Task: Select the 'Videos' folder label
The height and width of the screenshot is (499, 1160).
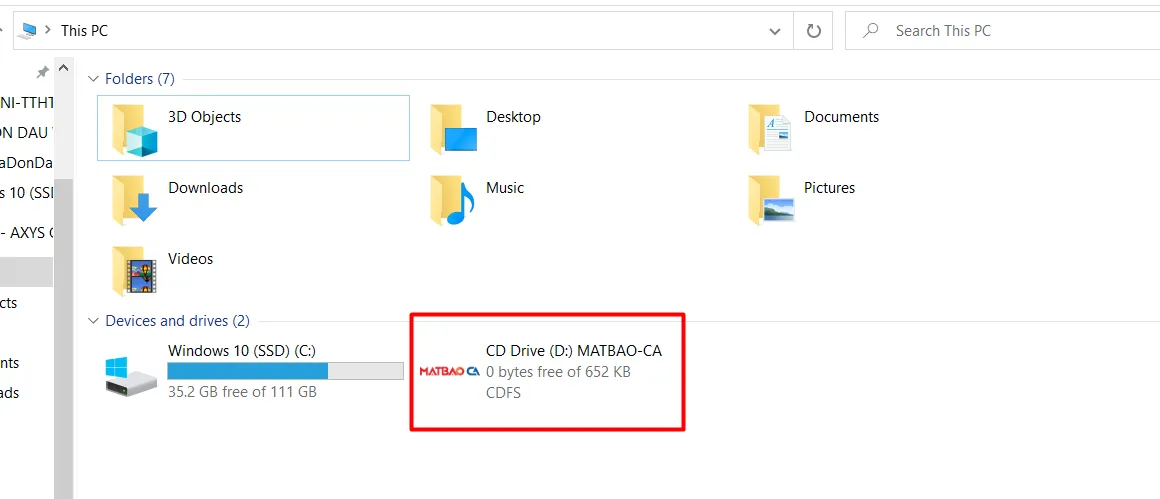Action: [191, 259]
